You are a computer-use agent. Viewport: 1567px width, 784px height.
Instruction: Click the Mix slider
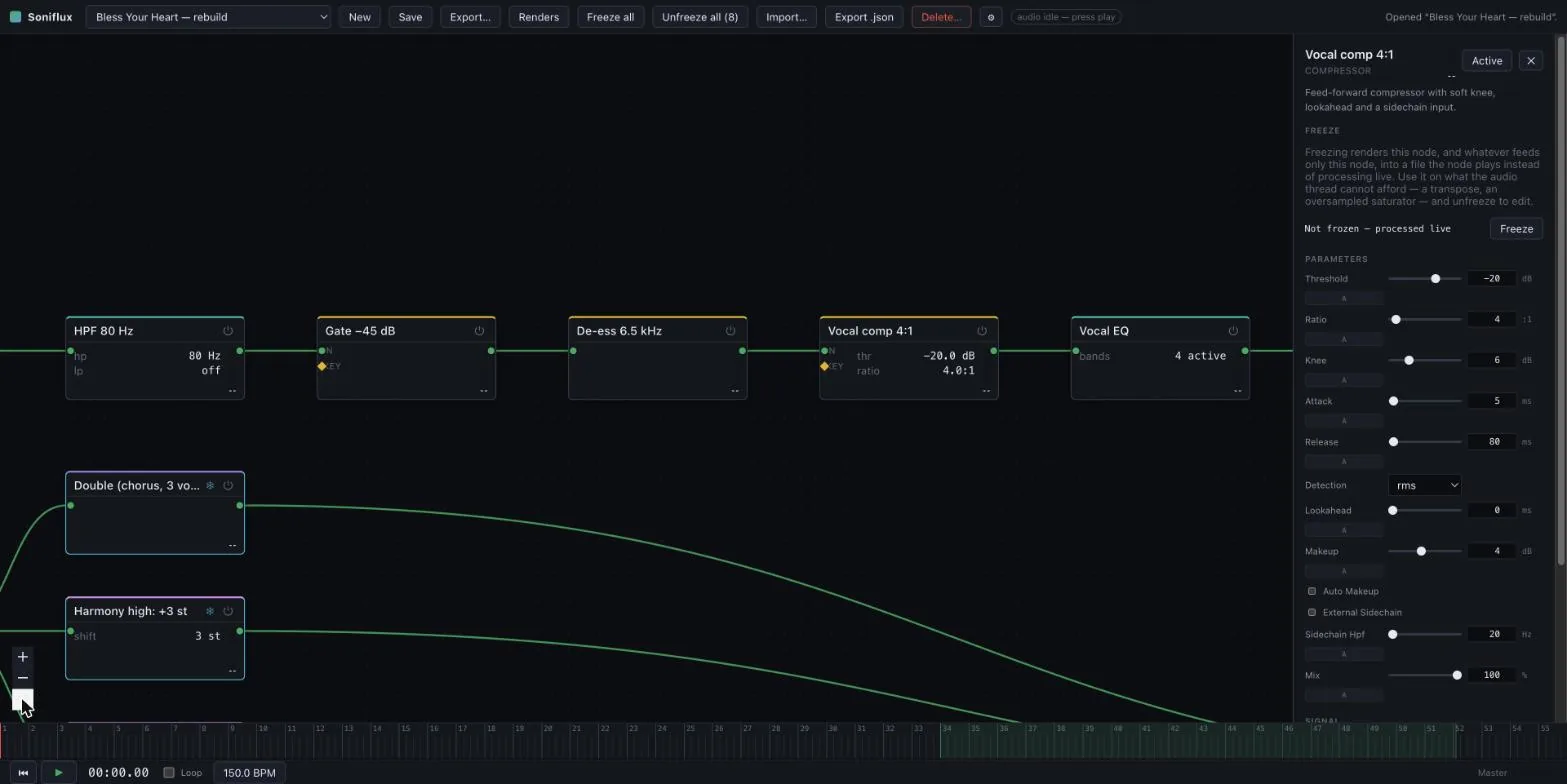click(x=1425, y=675)
